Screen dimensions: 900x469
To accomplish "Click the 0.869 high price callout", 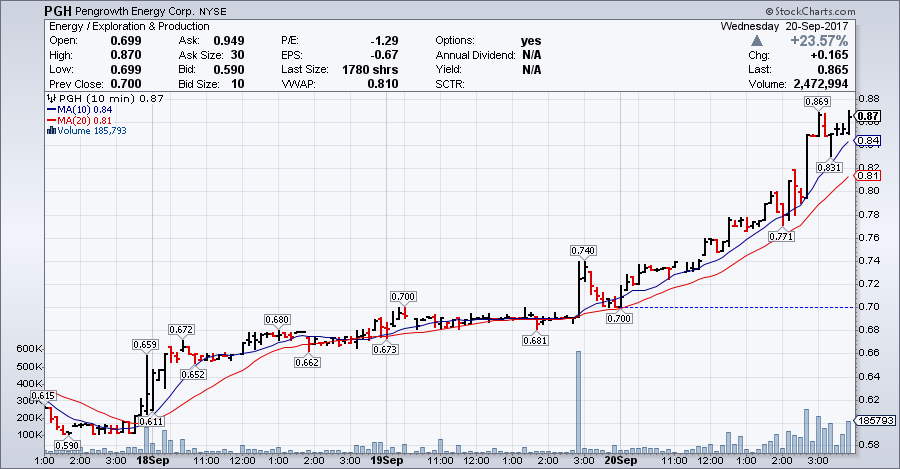I will pyautogui.click(x=817, y=103).
